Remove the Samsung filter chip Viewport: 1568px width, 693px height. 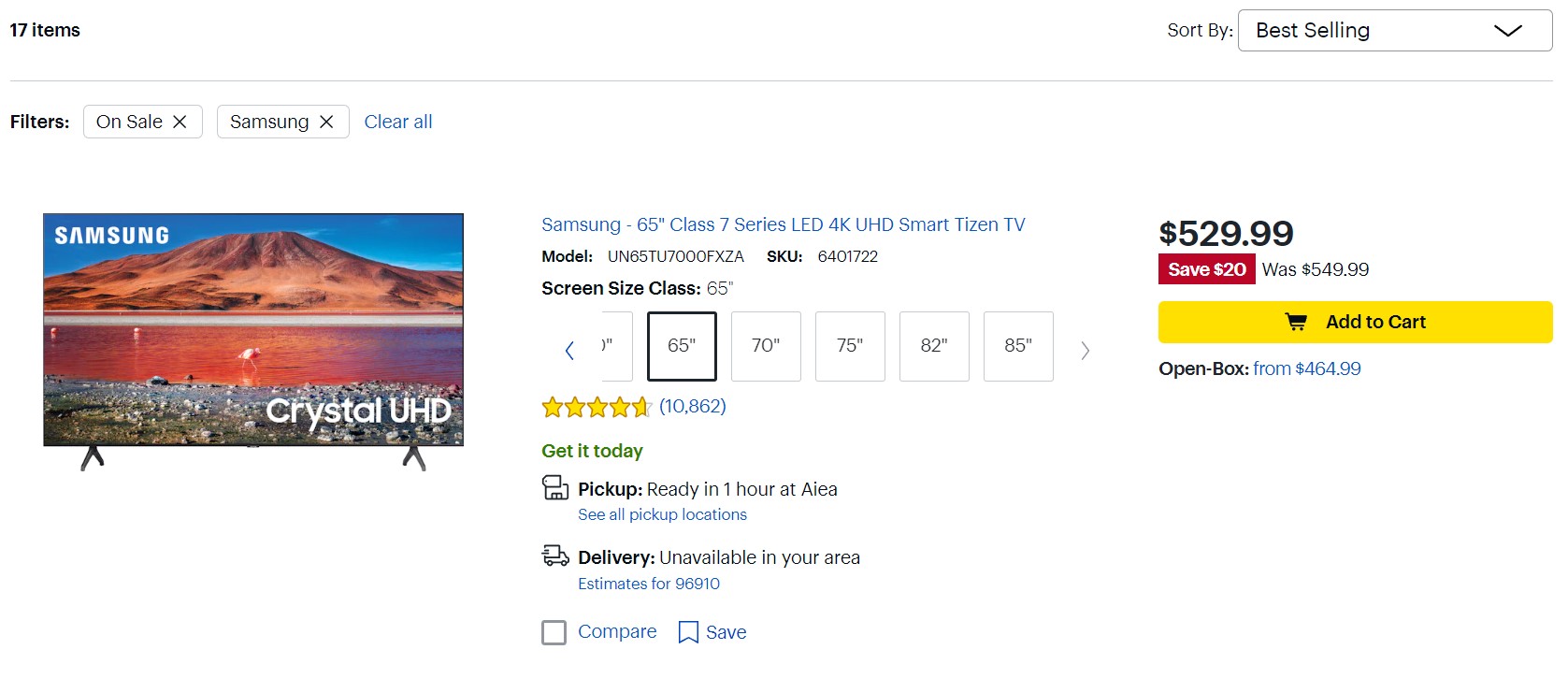(x=326, y=122)
